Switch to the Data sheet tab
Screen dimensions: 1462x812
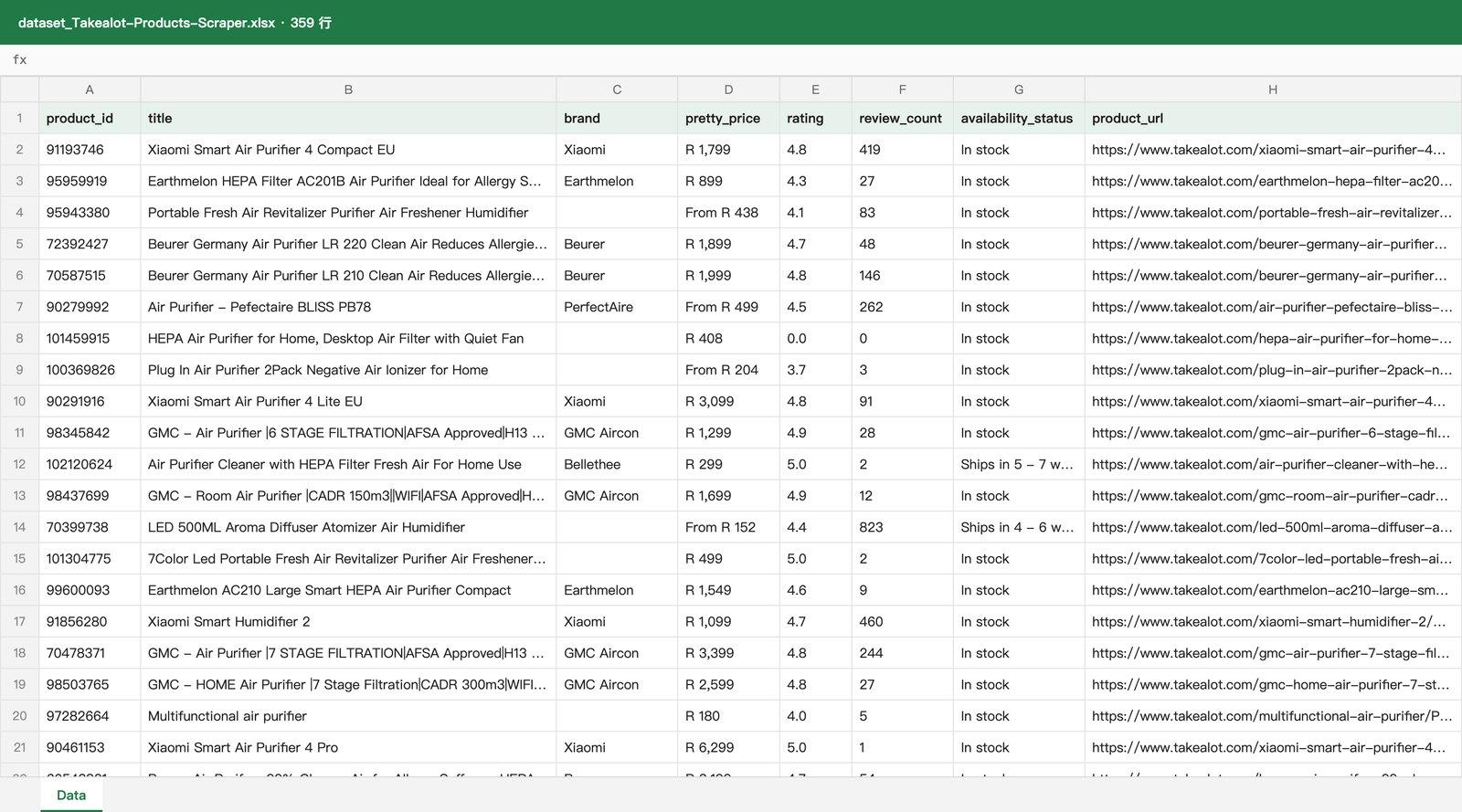click(71, 795)
